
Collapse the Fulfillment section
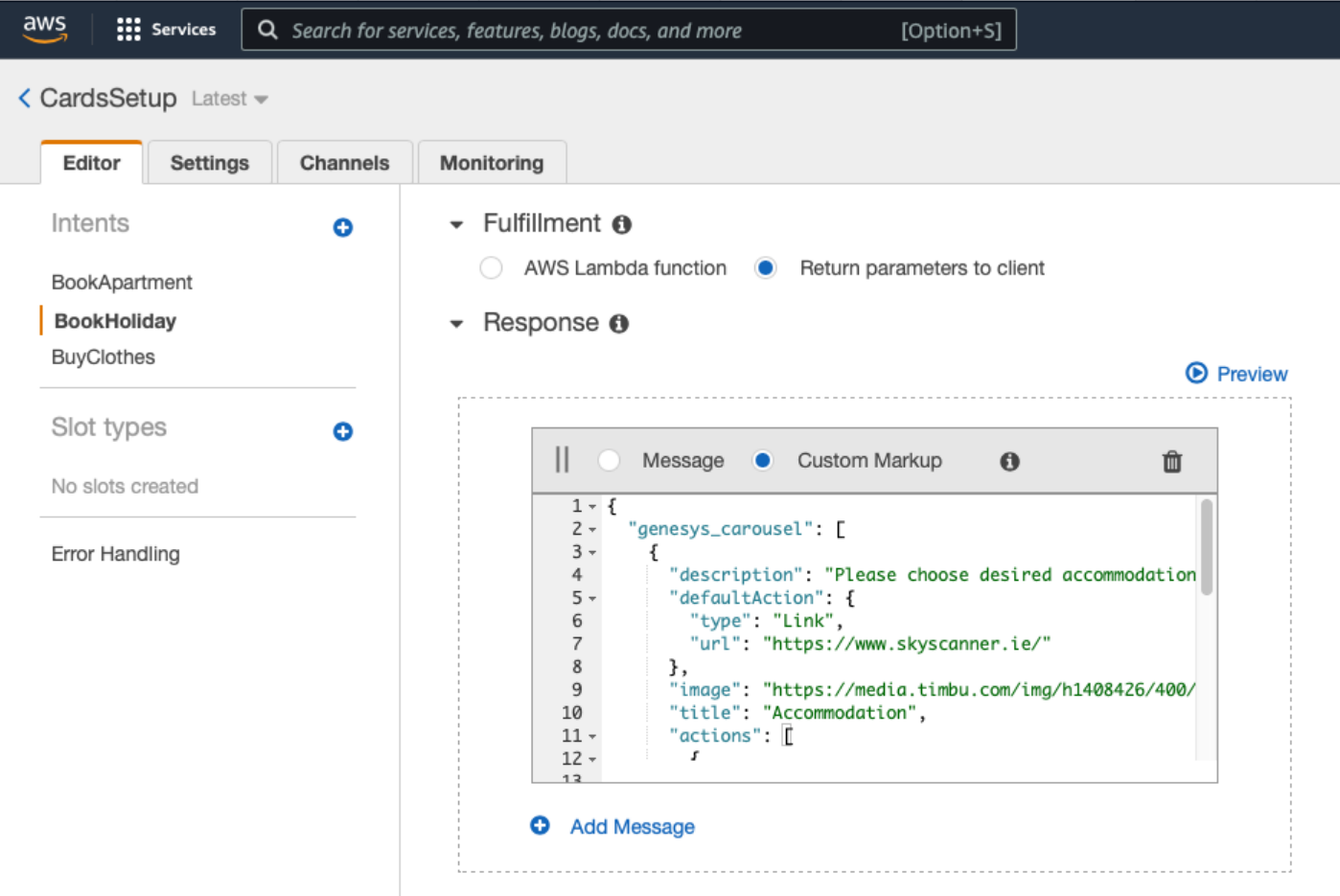point(456,224)
